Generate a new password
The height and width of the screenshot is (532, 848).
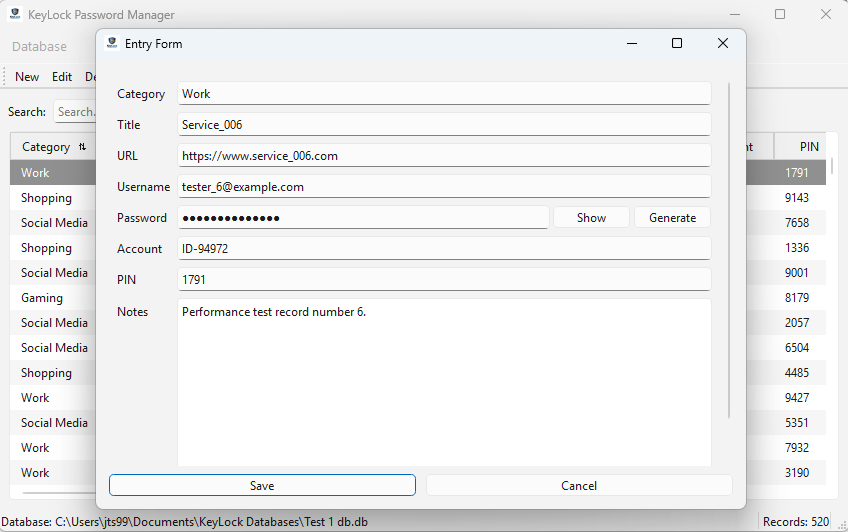pyautogui.click(x=672, y=217)
